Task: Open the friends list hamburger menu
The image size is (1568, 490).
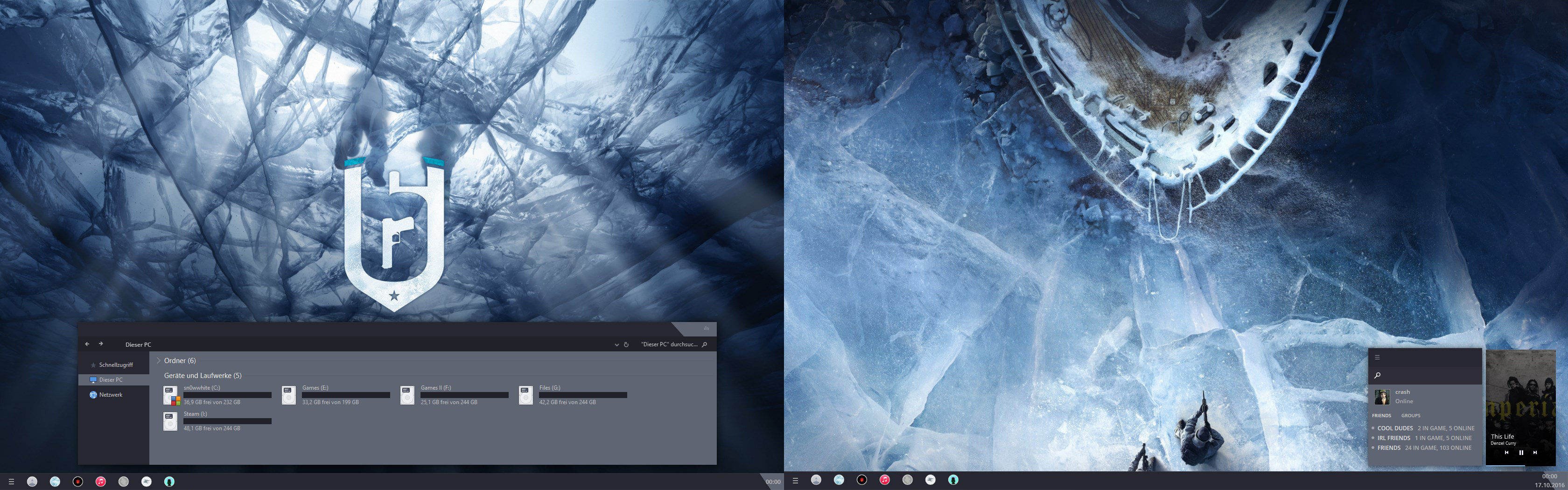Action: coord(1377,357)
